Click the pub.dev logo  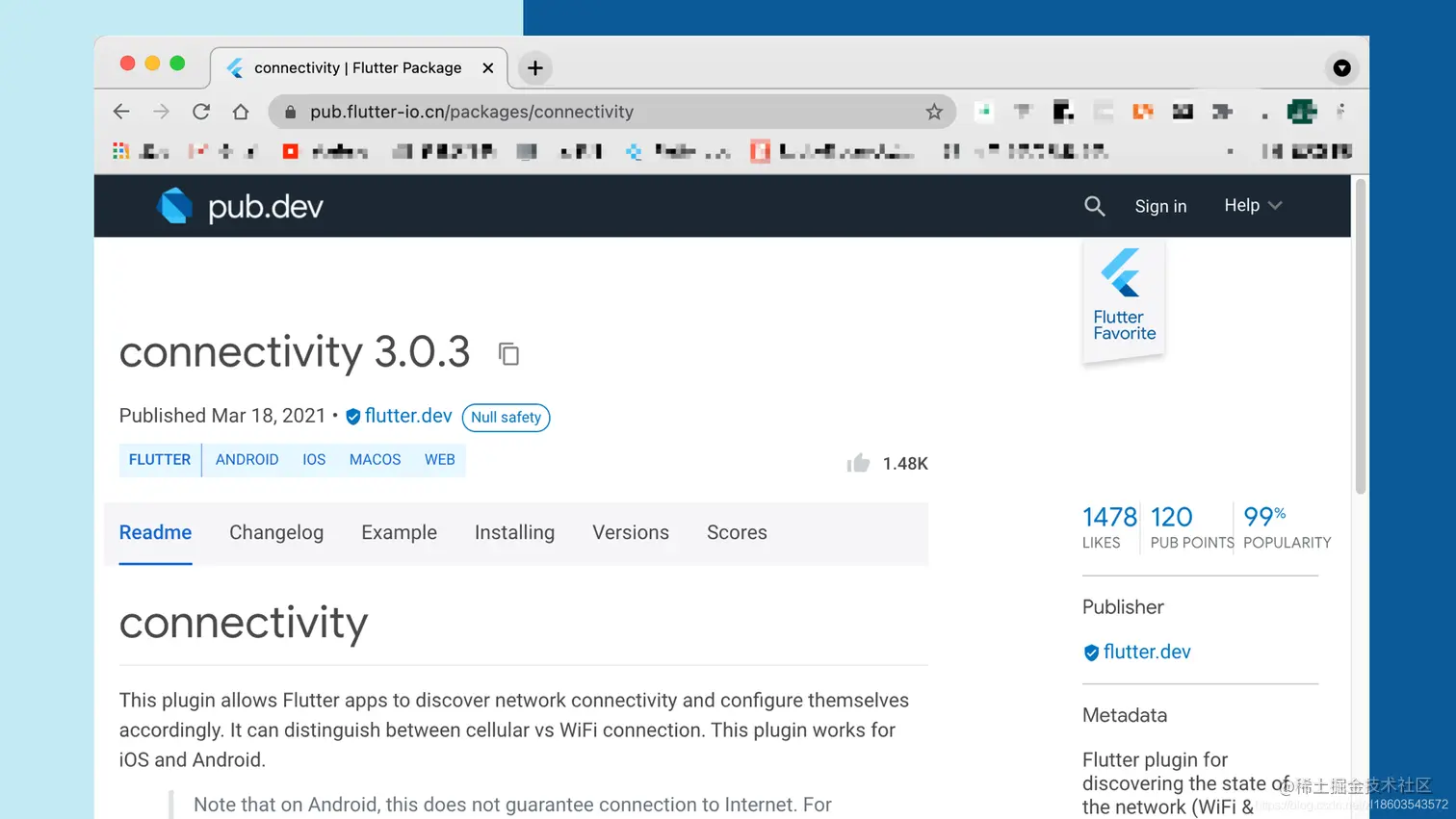pyautogui.click(x=240, y=206)
